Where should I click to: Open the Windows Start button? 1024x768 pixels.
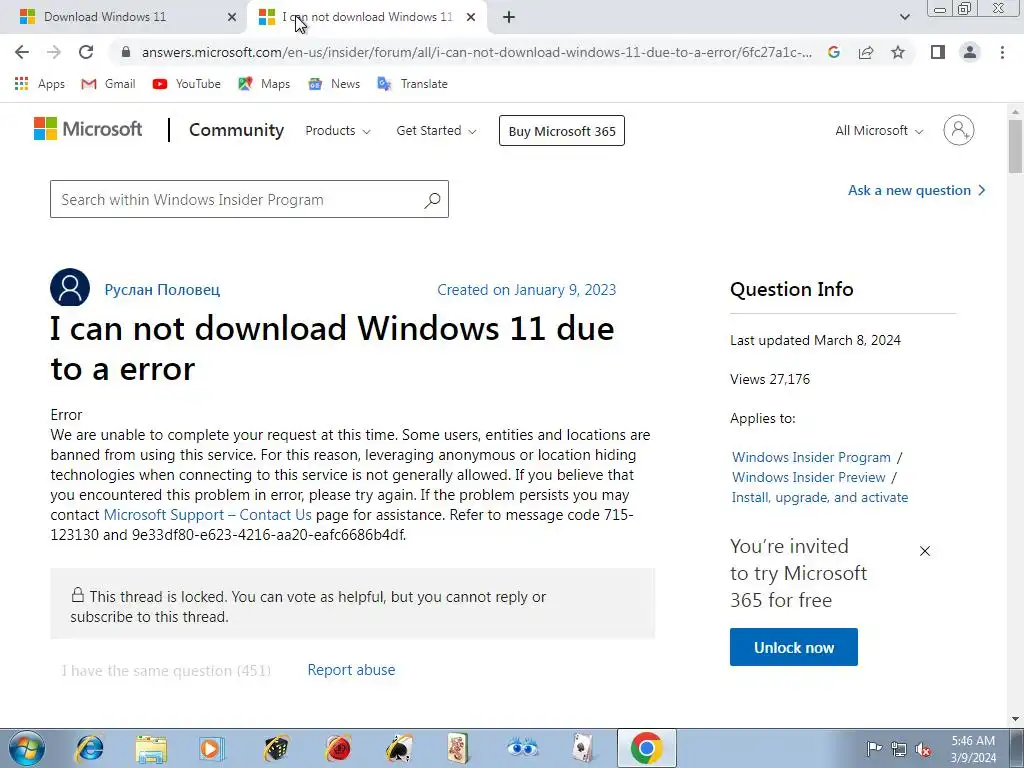26,748
